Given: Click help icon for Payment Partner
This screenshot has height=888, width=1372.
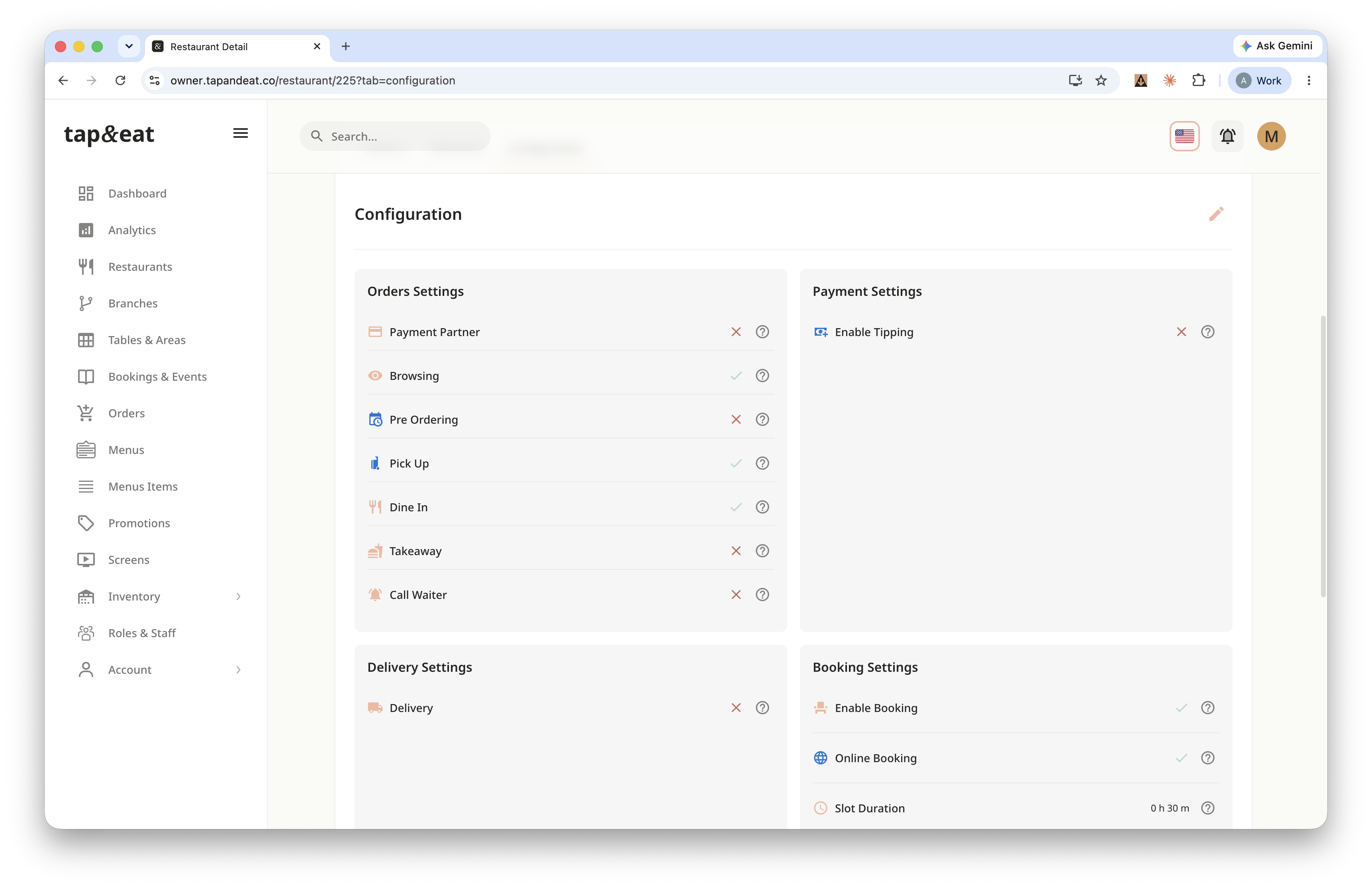Looking at the screenshot, I should point(762,332).
